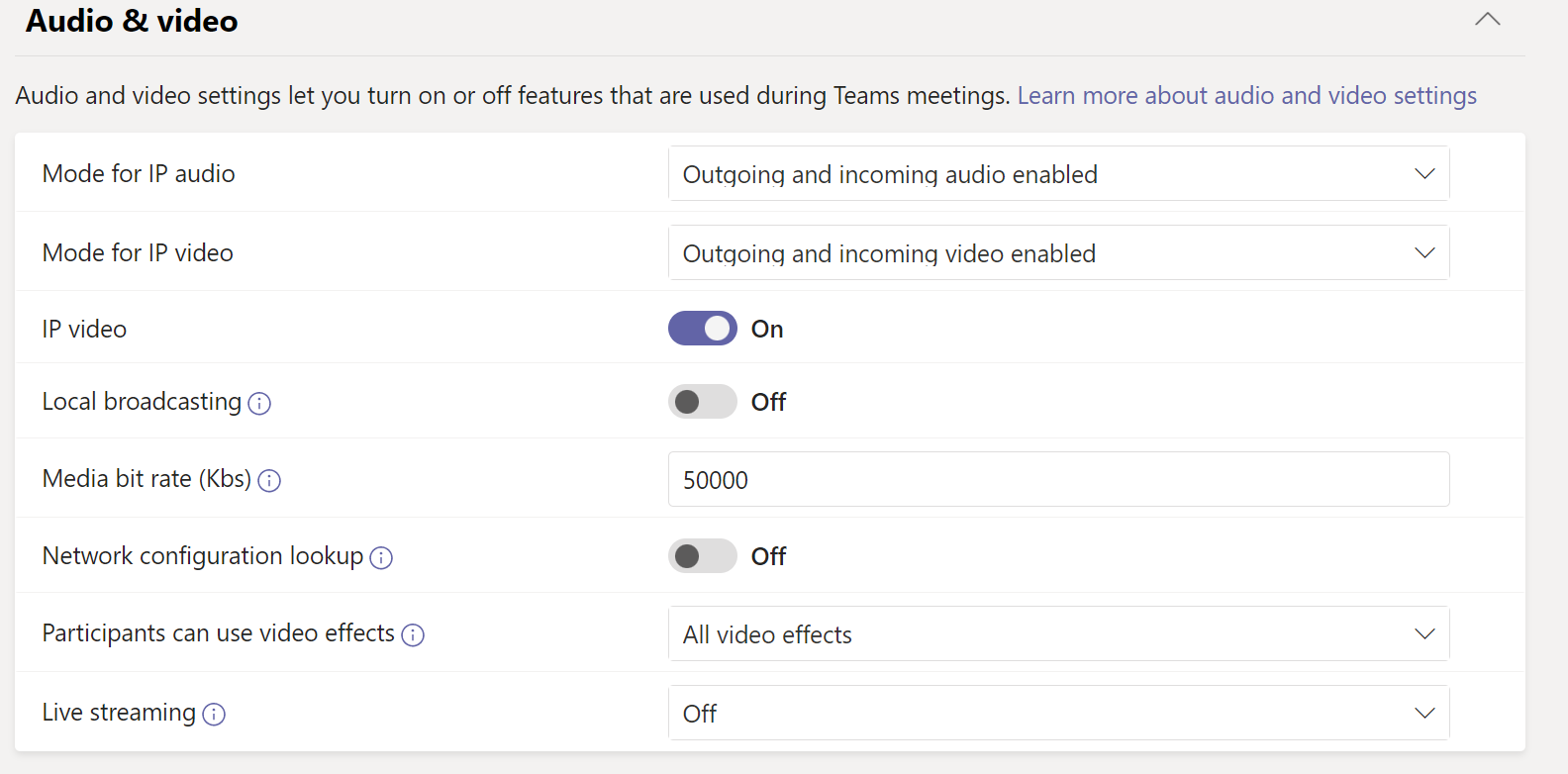Open the Live streaming dropdown set to Off
Image resolution: width=1568 pixels, height=774 pixels.
(x=1058, y=714)
